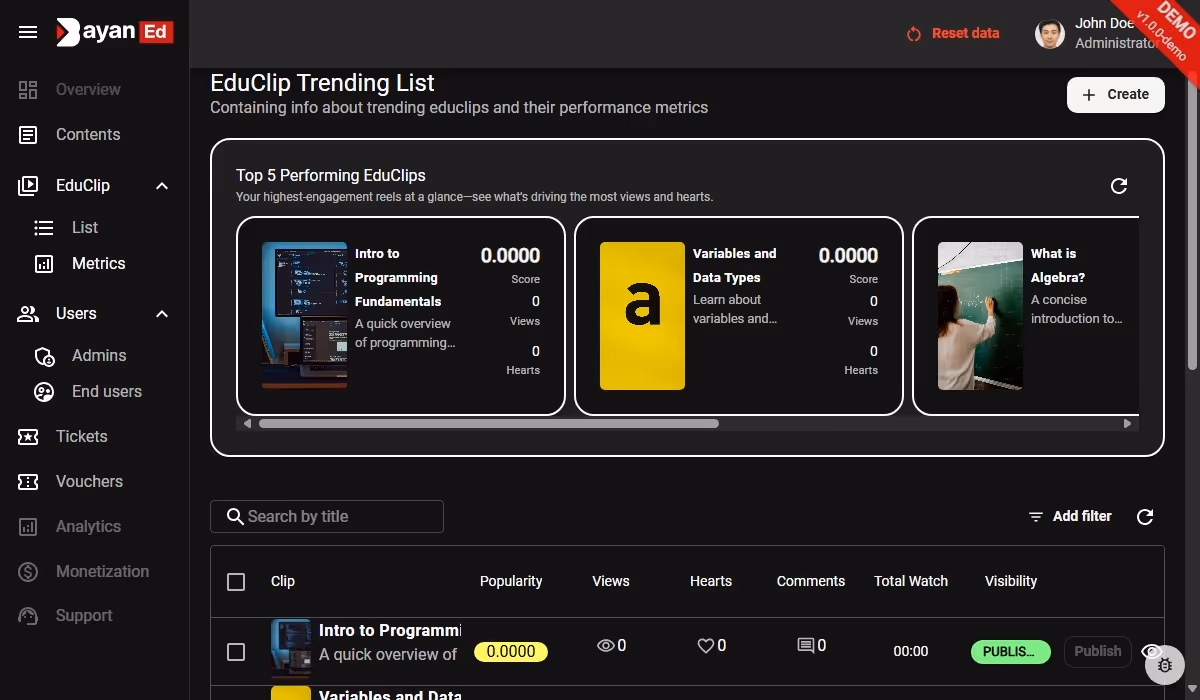Select the Tickets sidebar icon
This screenshot has width=1200, height=700.
coord(28,436)
